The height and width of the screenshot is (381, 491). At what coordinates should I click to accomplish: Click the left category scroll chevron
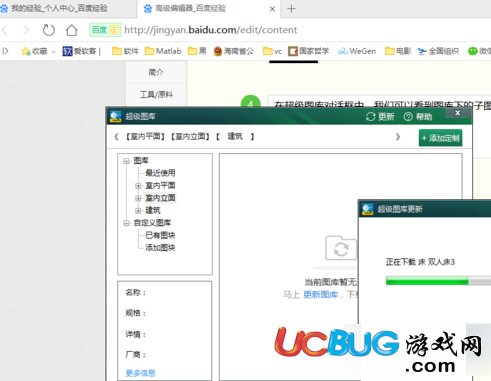[116, 137]
